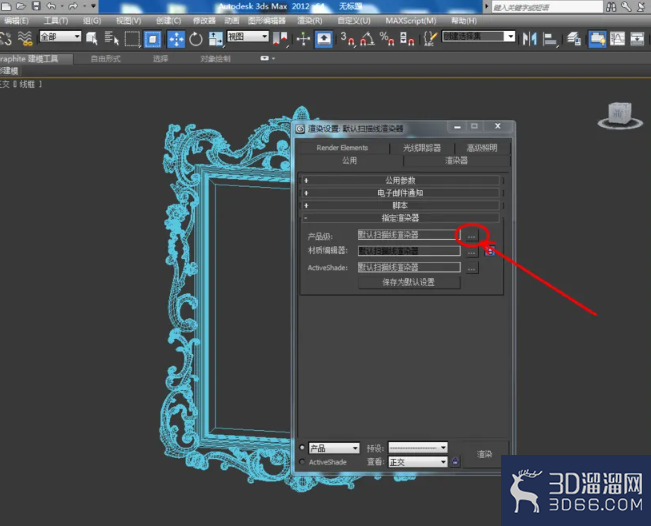The image size is (651, 526).
Task: Click the ... button to choose 产品级 renderer
Action: click(471, 235)
